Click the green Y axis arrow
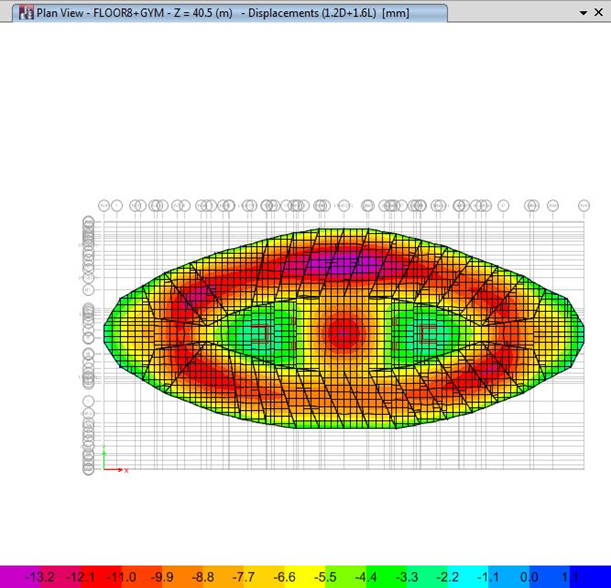This screenshot has height=588, width=611. point(104,459)
